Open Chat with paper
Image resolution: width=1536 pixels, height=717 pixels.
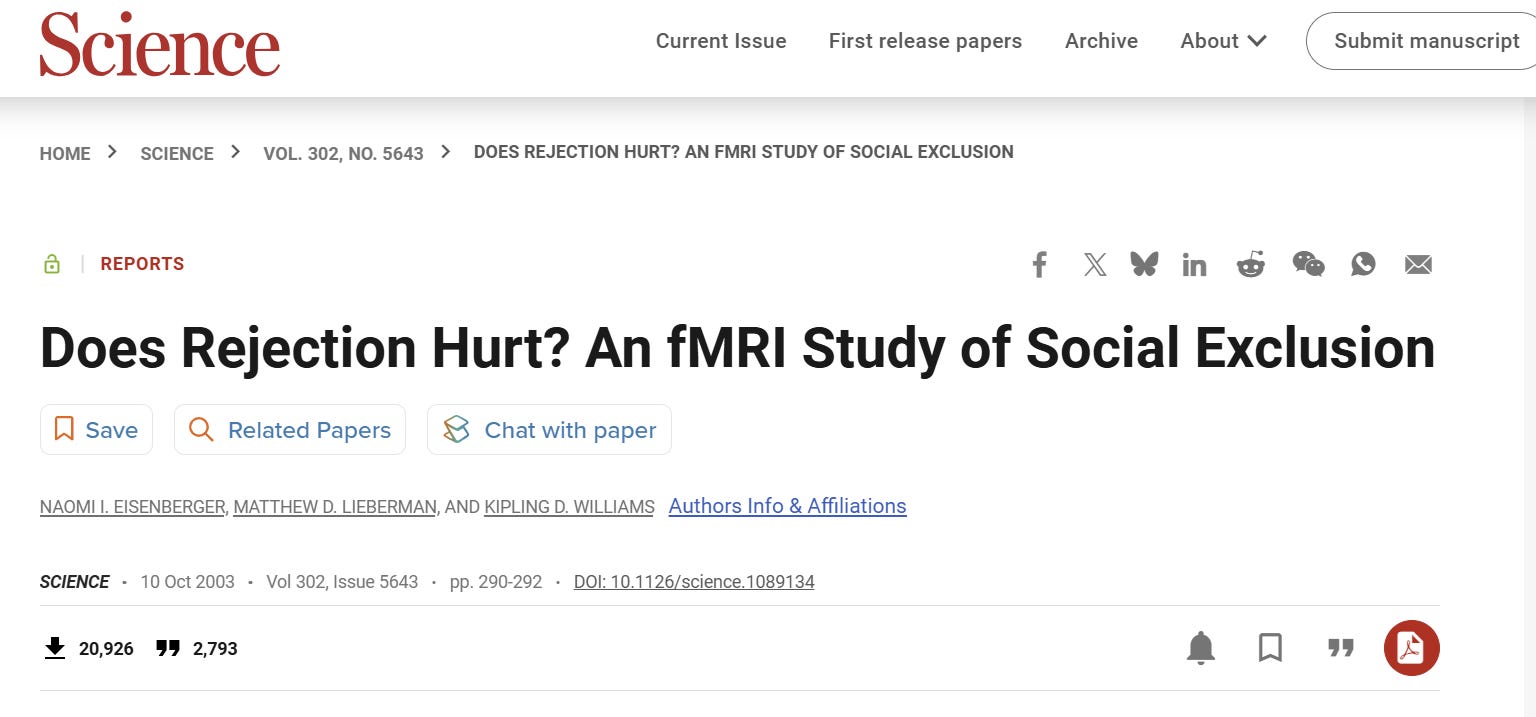pyautogui.click(x=549, y=430)
